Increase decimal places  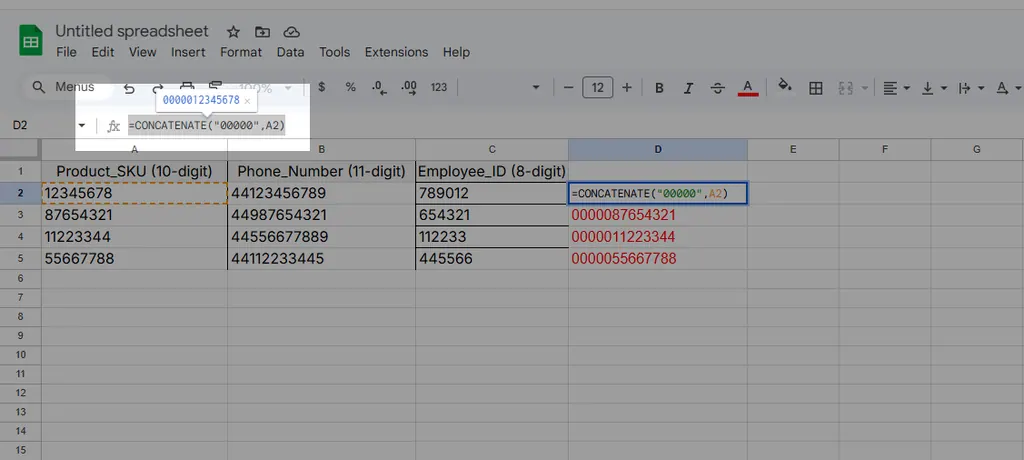[408, 88]
